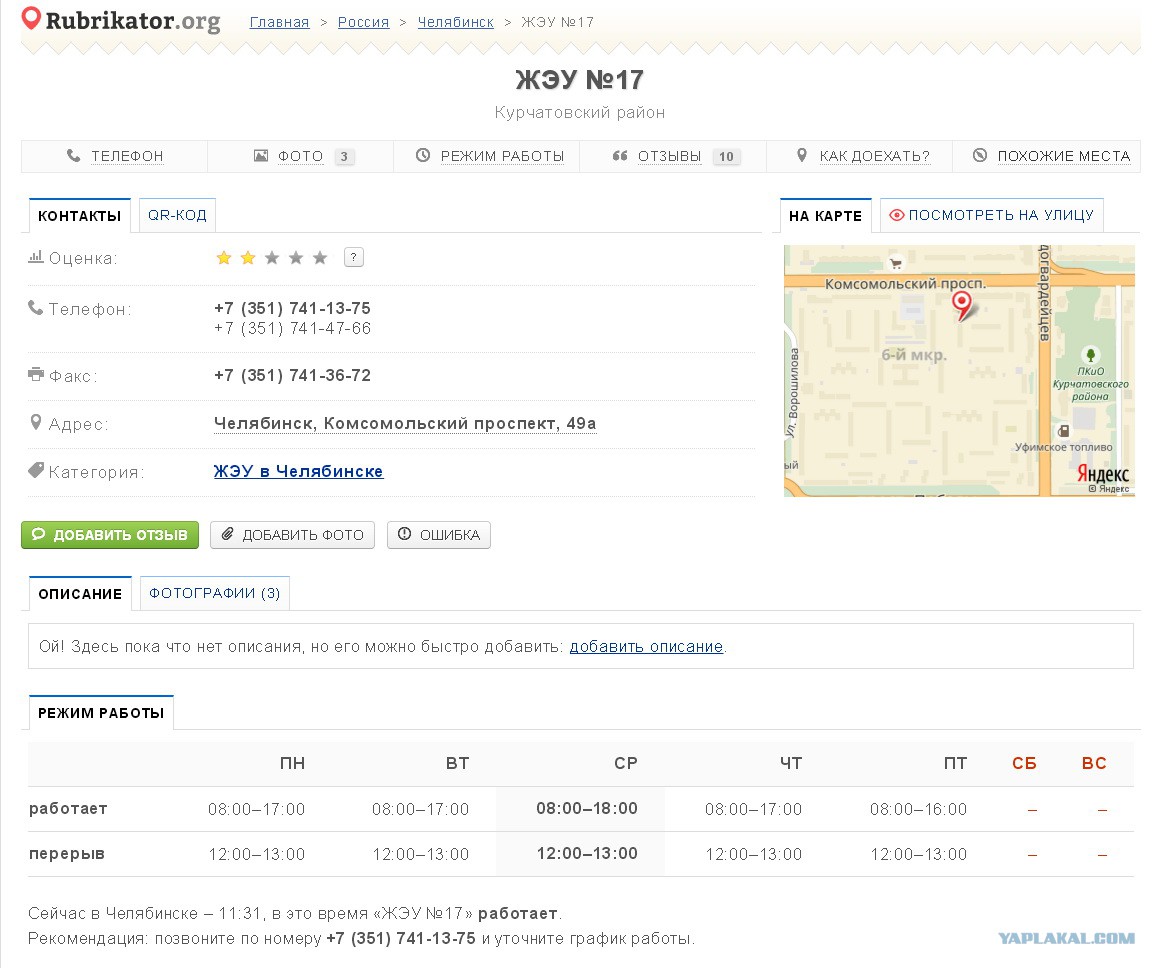
Task: Open the ОТЗЫВЫ navigation item
Action: point(673,156)
